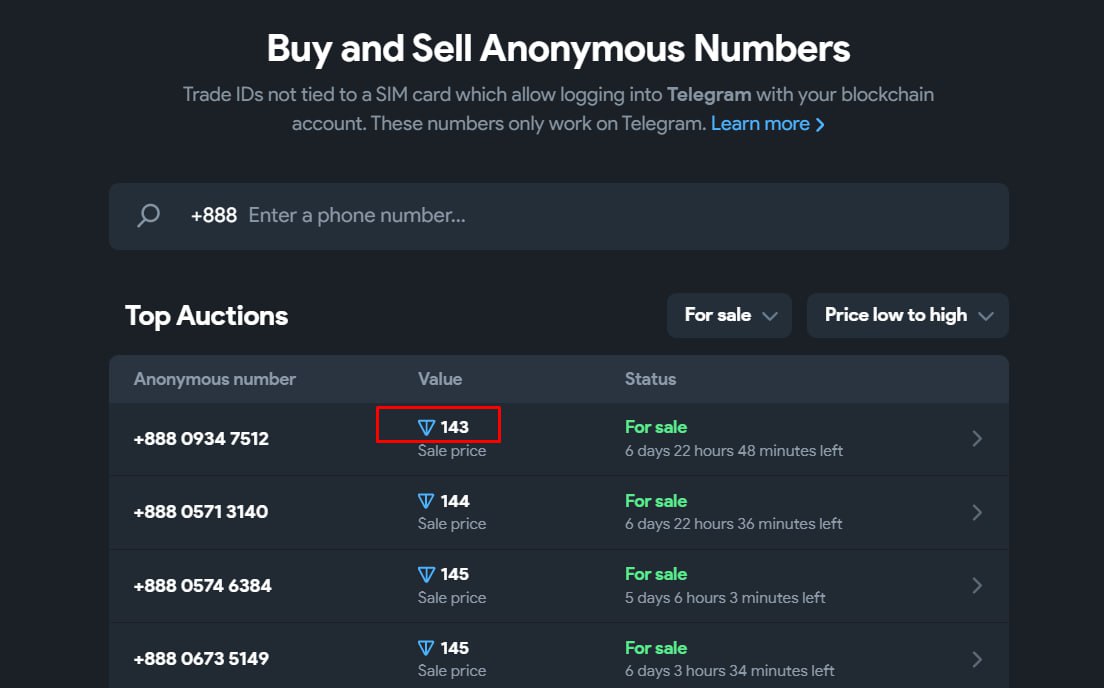Click TON icon next to +888 0673 5149 price
This screenshot has width=1104, height=688.
[x=427, y=648]
